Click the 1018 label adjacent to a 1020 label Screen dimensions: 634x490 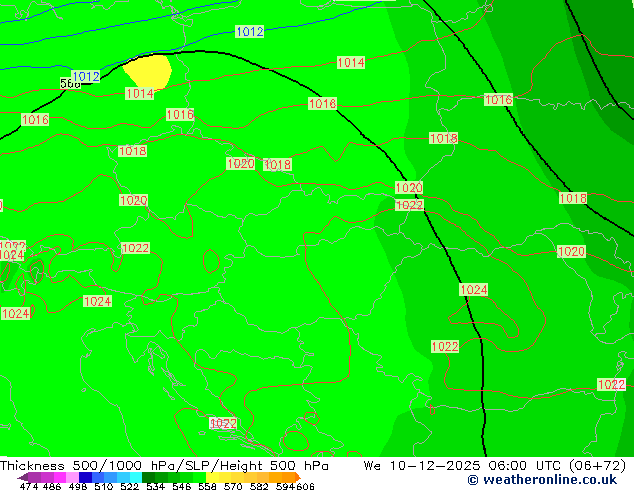tap(277, 165)
